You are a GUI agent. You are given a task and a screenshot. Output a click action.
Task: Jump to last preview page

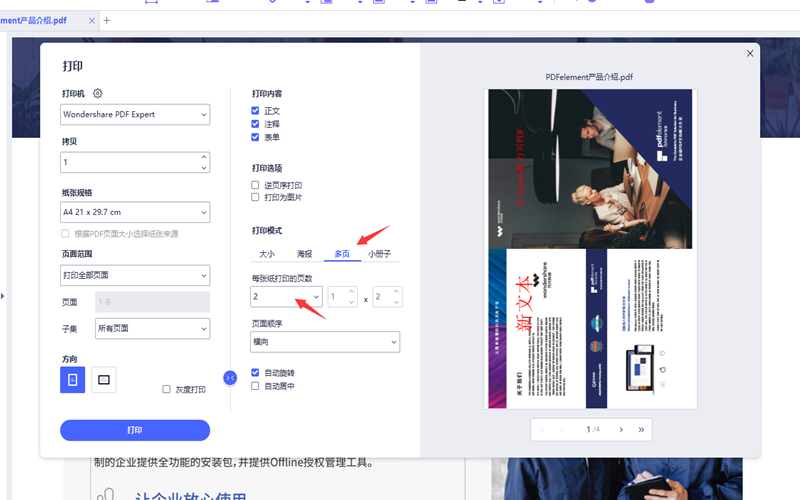pyautogui.click(x=641, y=430)
